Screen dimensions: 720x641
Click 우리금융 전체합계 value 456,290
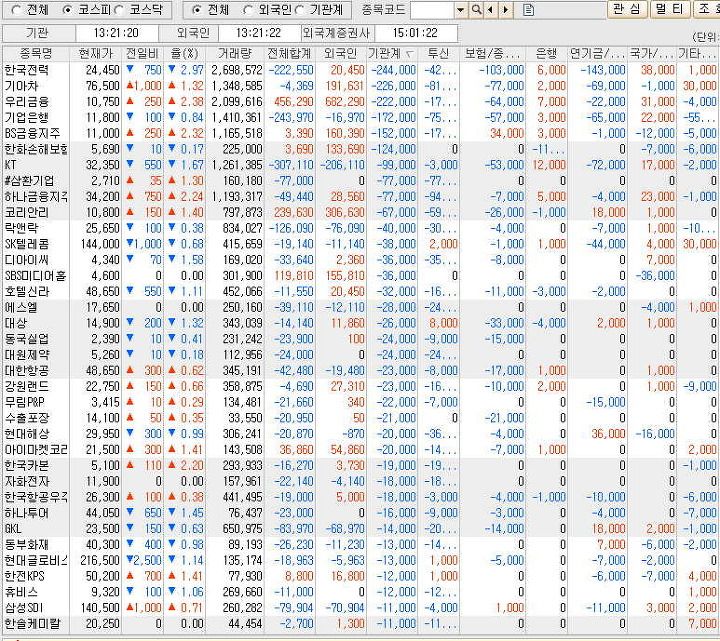click(x=294, y=101)
